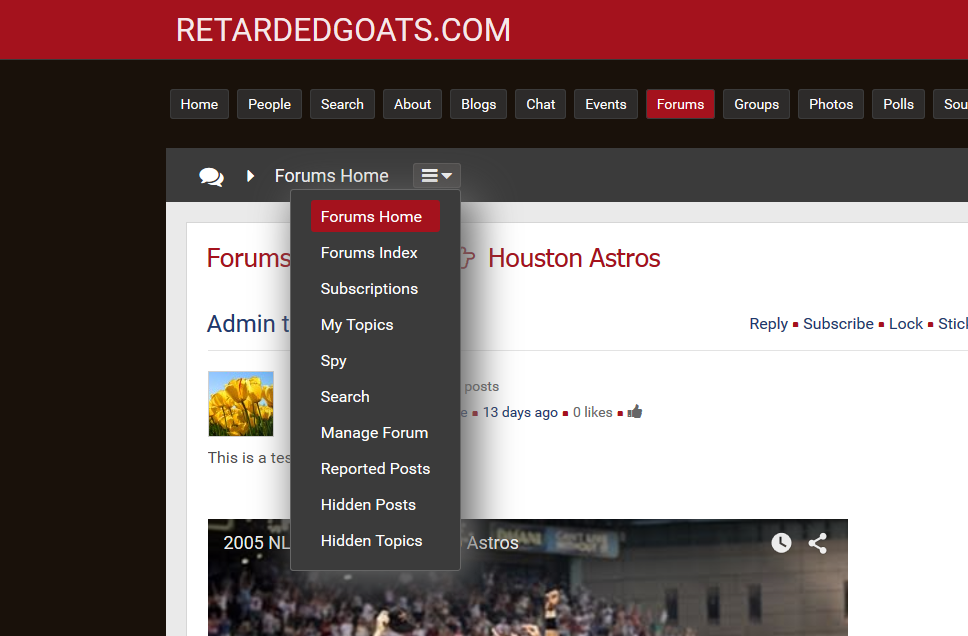
Task: Click the Reply link
Action: (x=768, y=324)
